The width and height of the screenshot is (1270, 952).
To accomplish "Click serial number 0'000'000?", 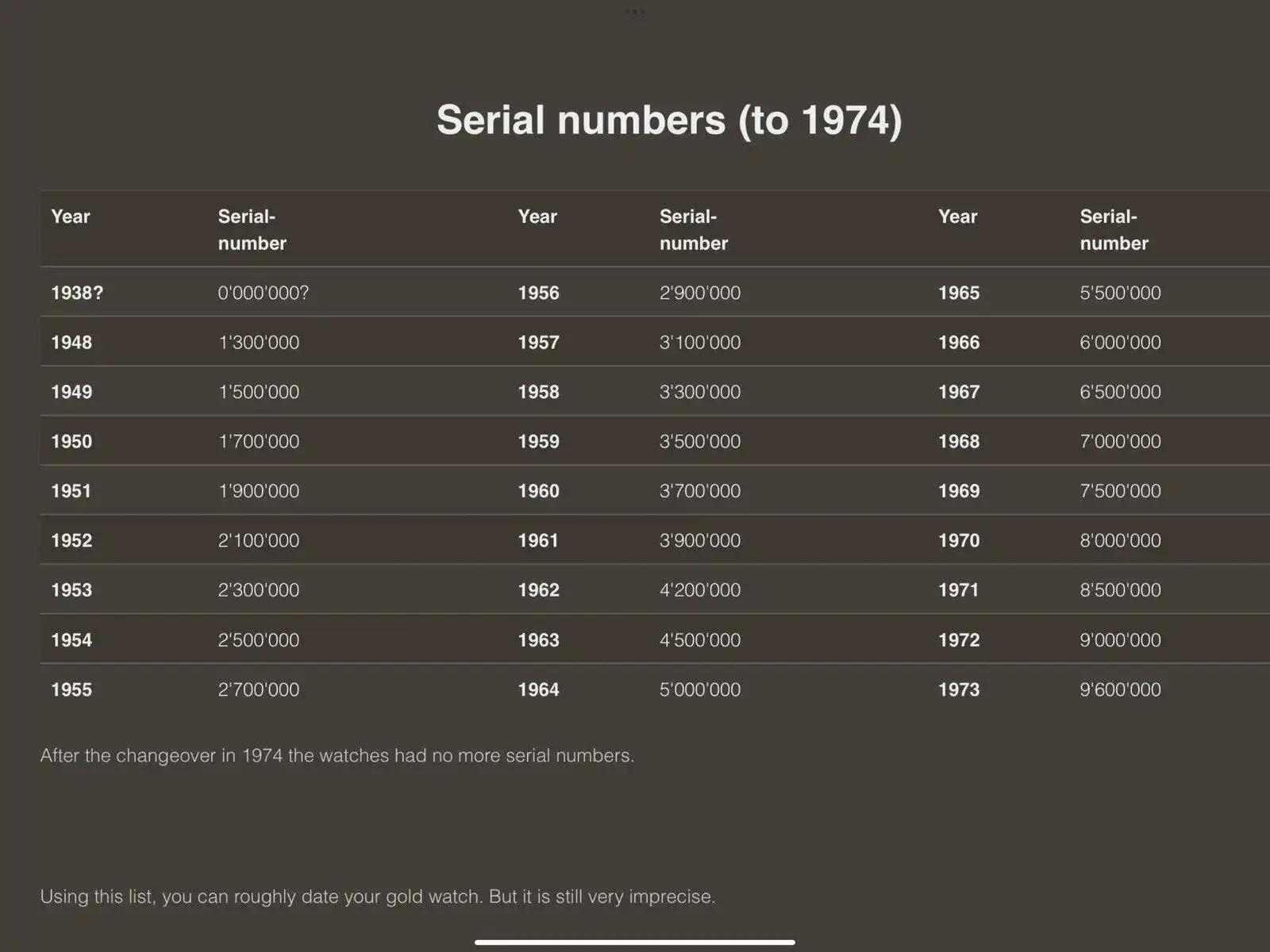I will pyautogui.click(x=264, y=293).
